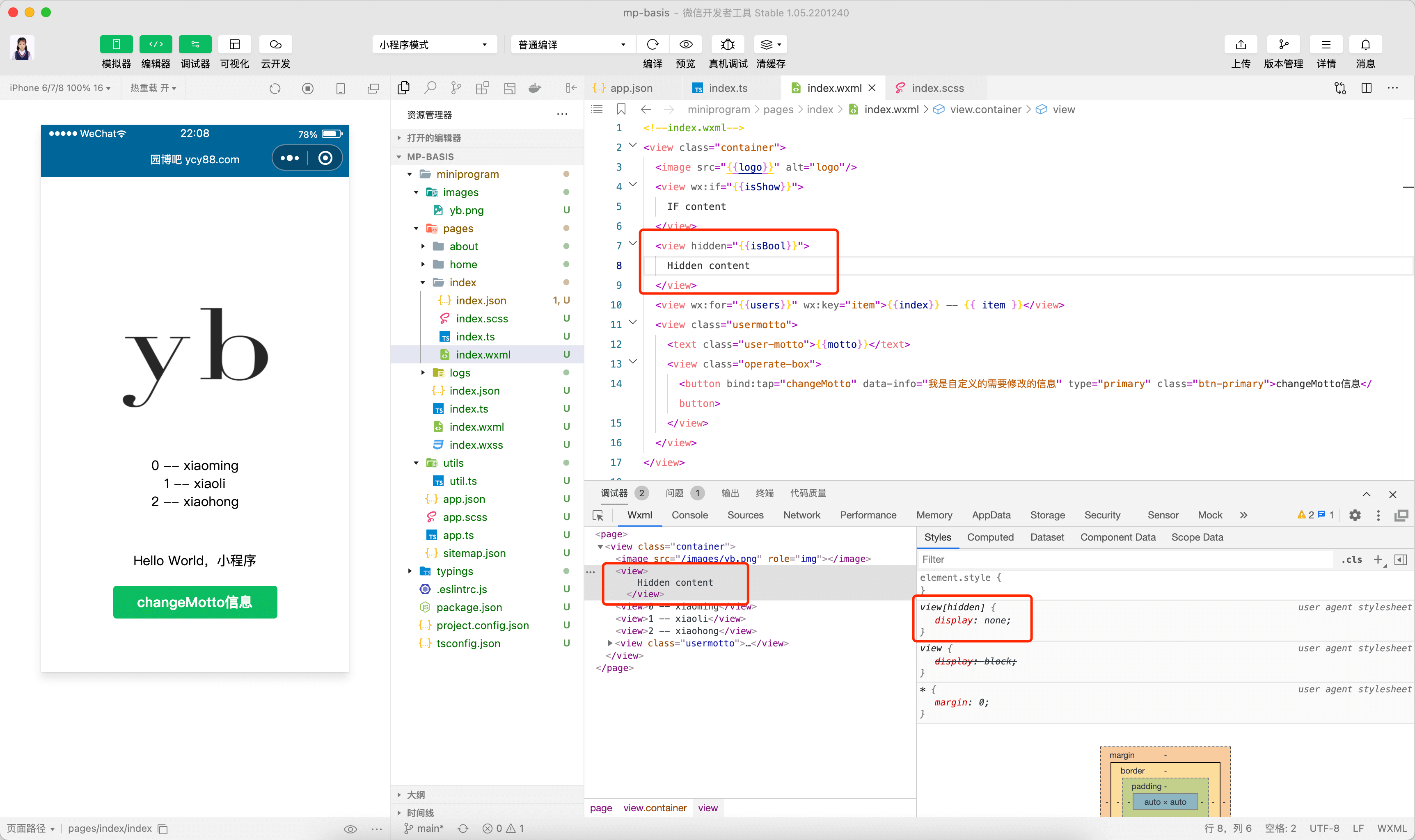The image size is (1415, 840).
Task: Click the compare changes icon in editor bar
Action: pyautogui.click(x=1340, y=88)
